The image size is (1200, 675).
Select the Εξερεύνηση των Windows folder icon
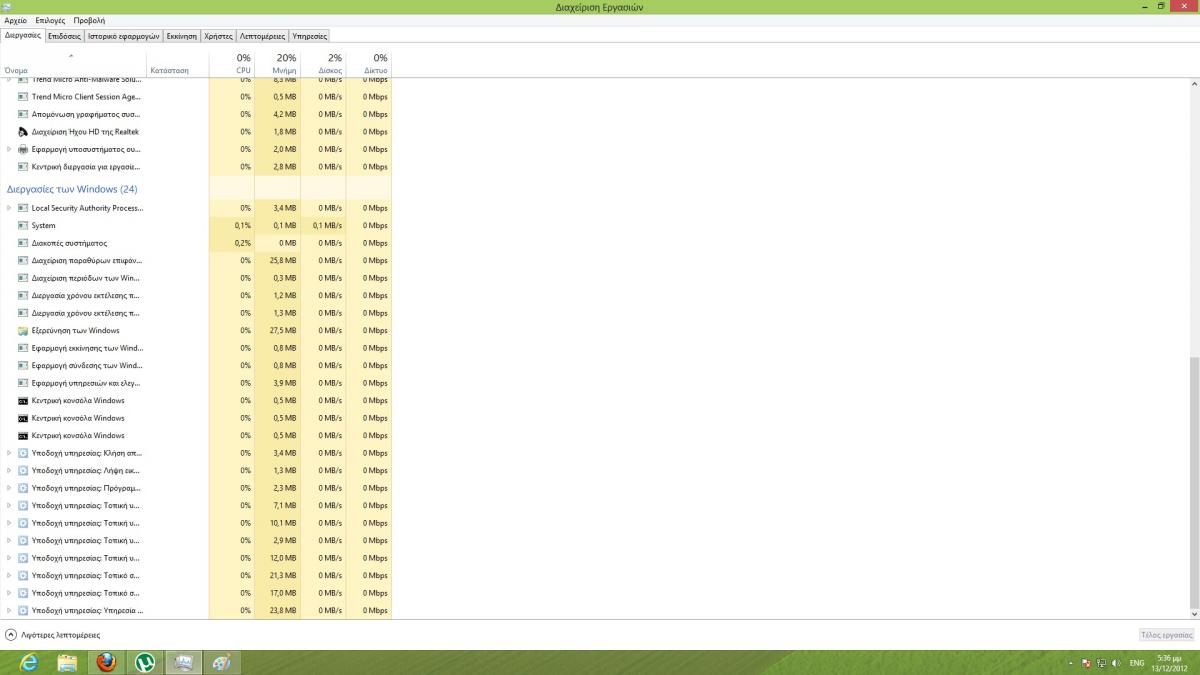[x=23, y=331]
